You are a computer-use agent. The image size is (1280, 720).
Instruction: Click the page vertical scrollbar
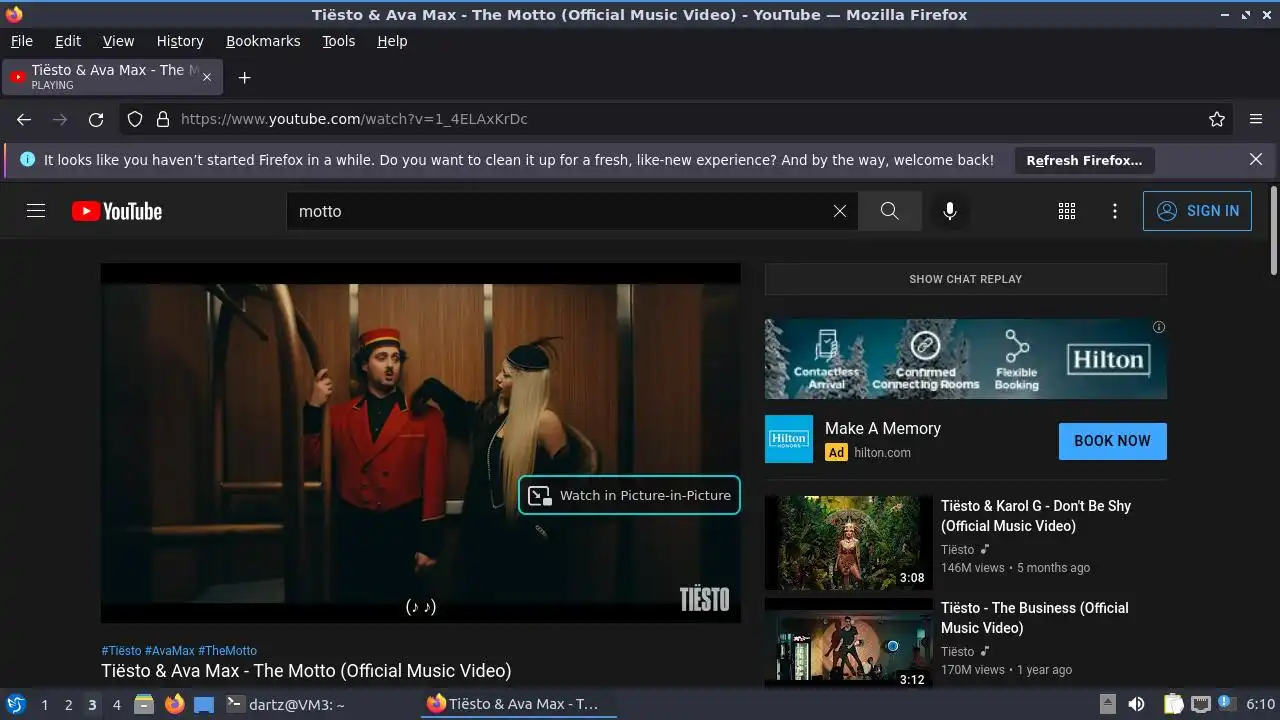[1273, 230]
